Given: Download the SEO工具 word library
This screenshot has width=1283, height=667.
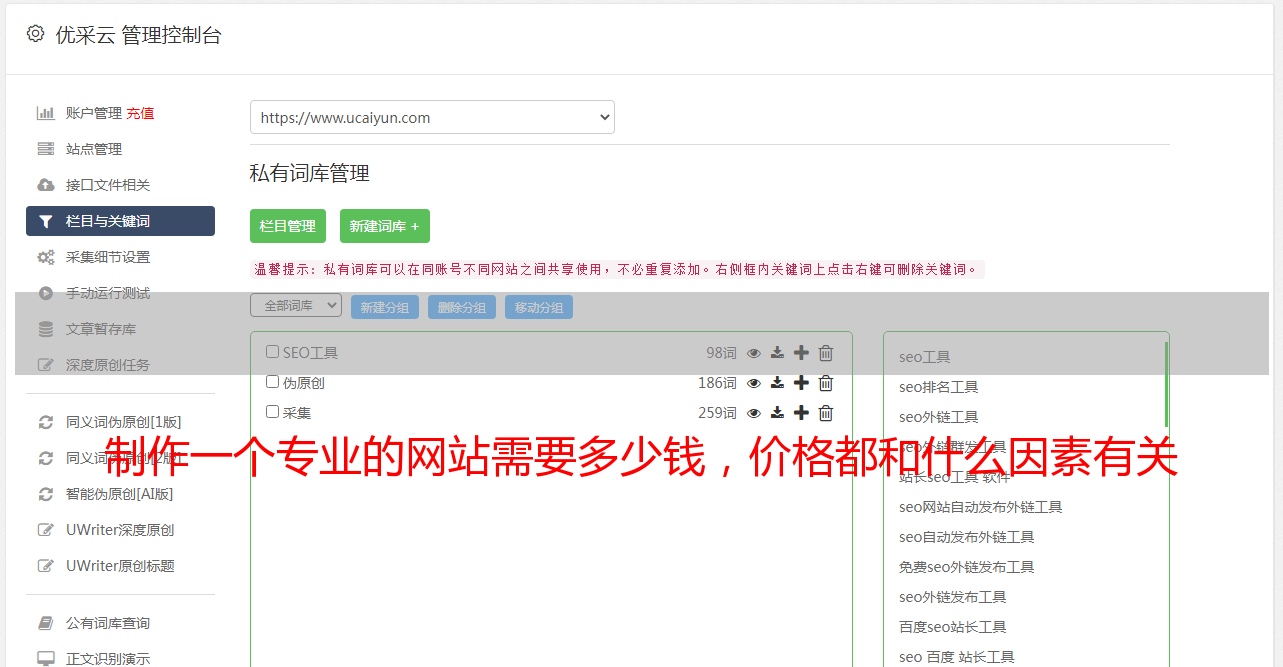Looking at the screenshot, I should point(777,353).
